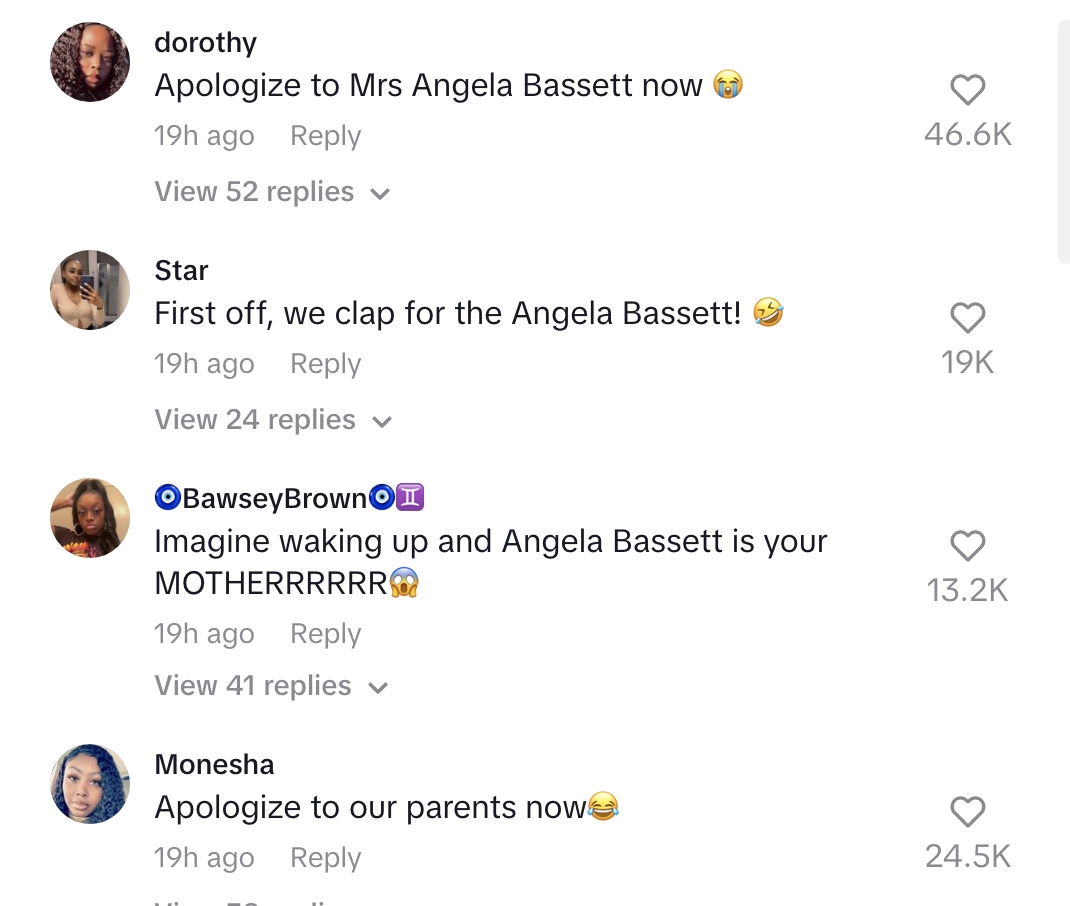Select the 19h ago timestamp on Monesha's comment

[204, 857]
